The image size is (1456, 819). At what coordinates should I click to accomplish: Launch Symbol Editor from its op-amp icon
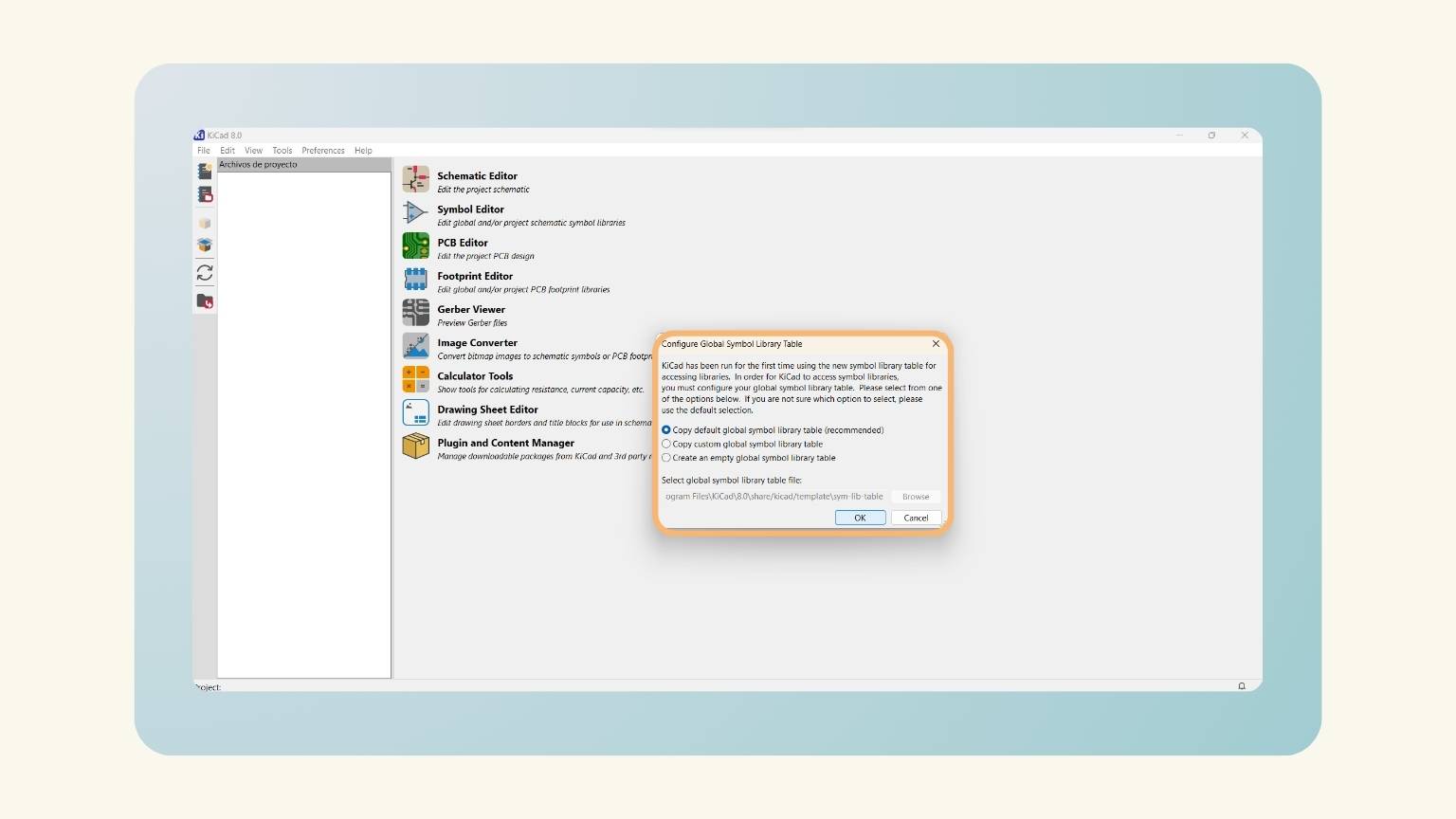point(415,212)
